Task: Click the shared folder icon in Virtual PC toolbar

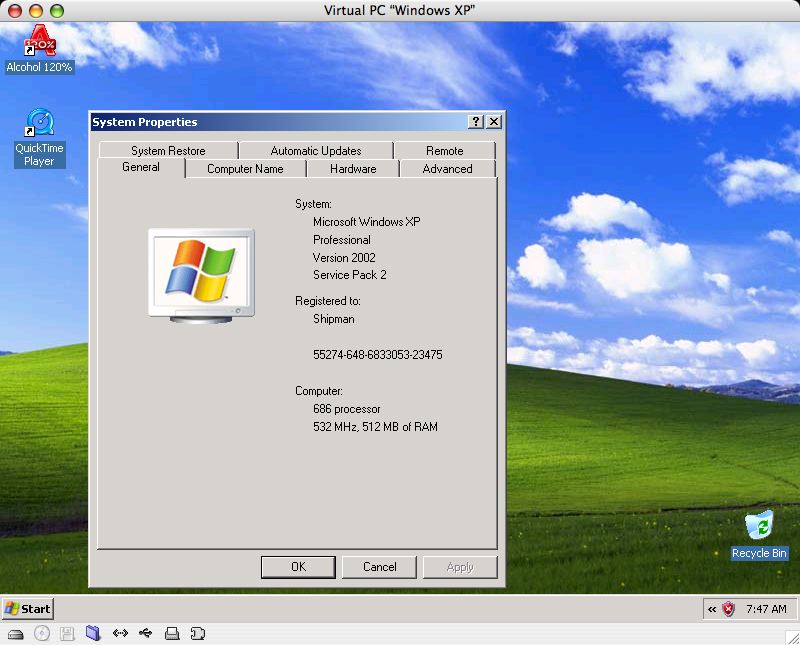Action: pos(93,633)
